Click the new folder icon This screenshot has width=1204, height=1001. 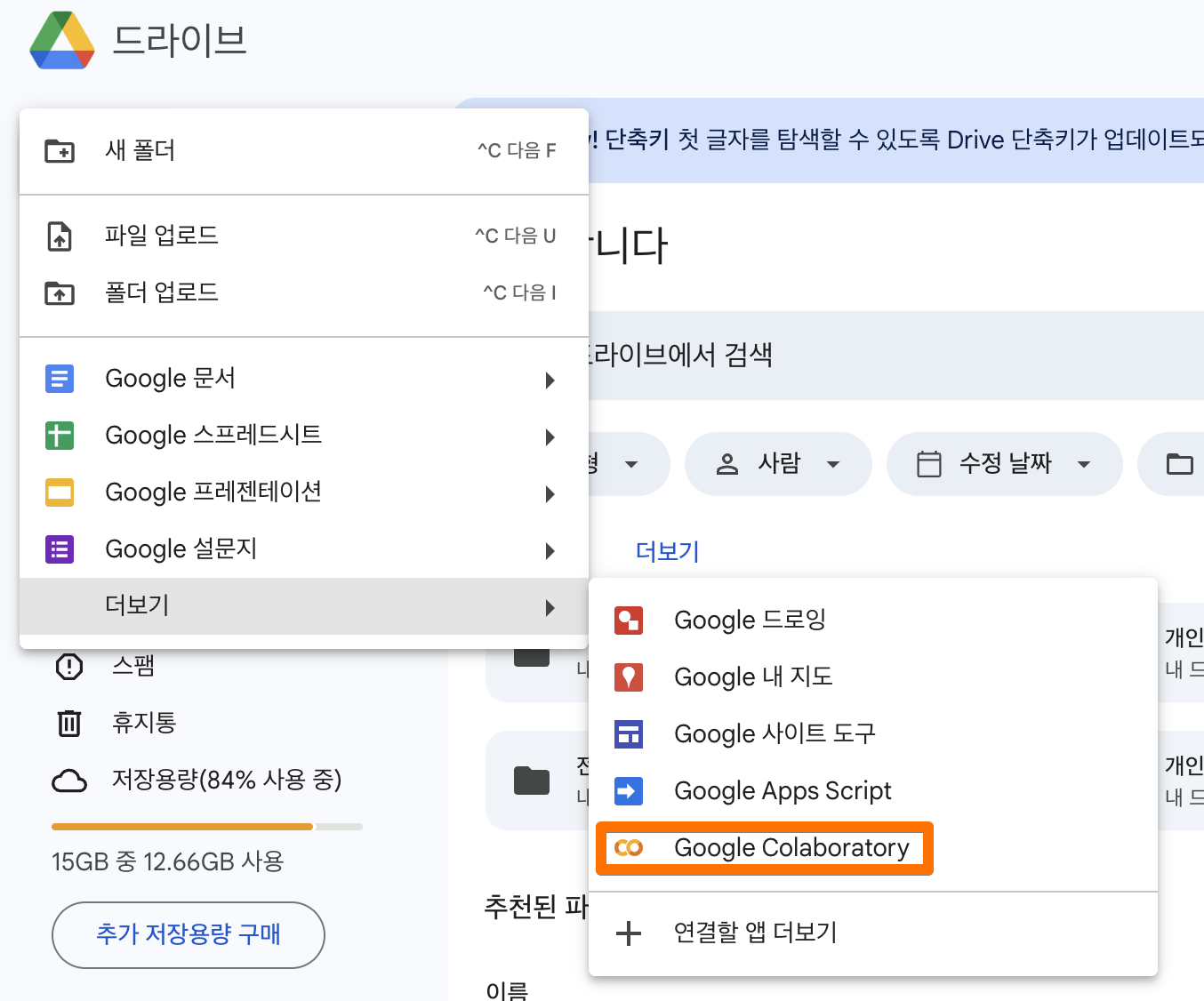tap(60, 151)
